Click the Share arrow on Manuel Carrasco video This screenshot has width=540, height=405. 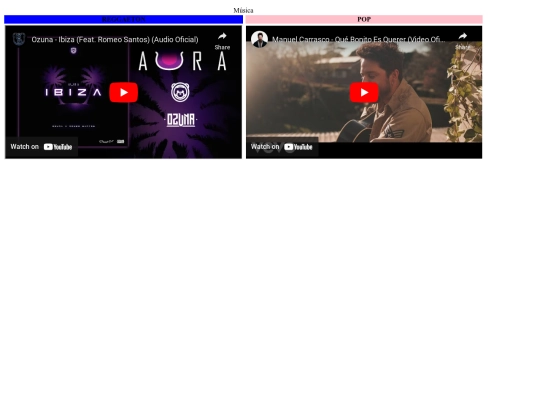point(463,40)
